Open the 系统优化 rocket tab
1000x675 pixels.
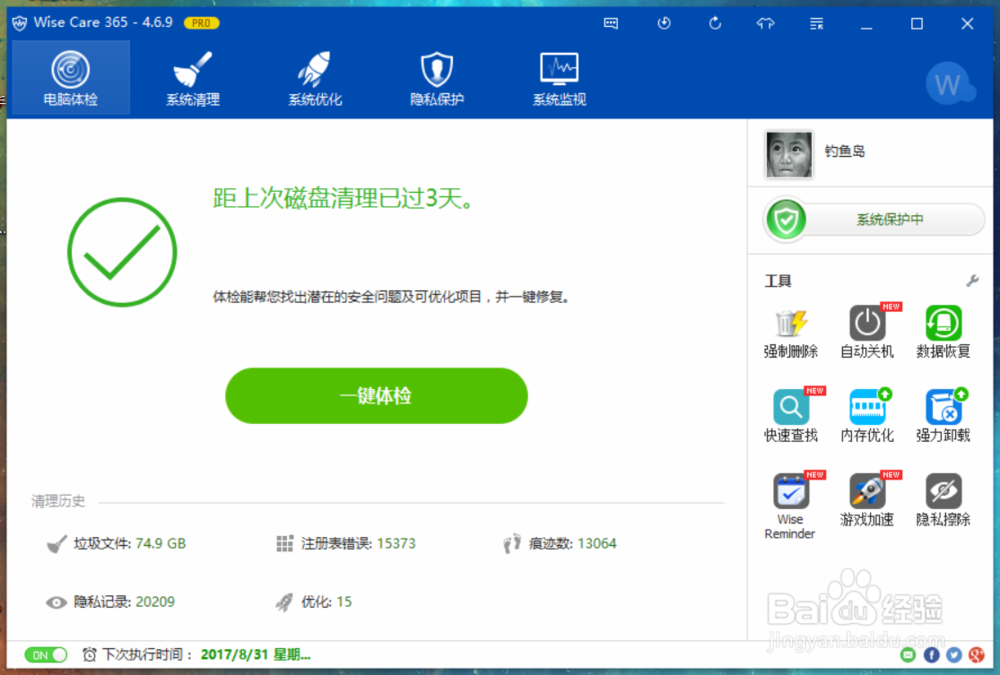315,78
